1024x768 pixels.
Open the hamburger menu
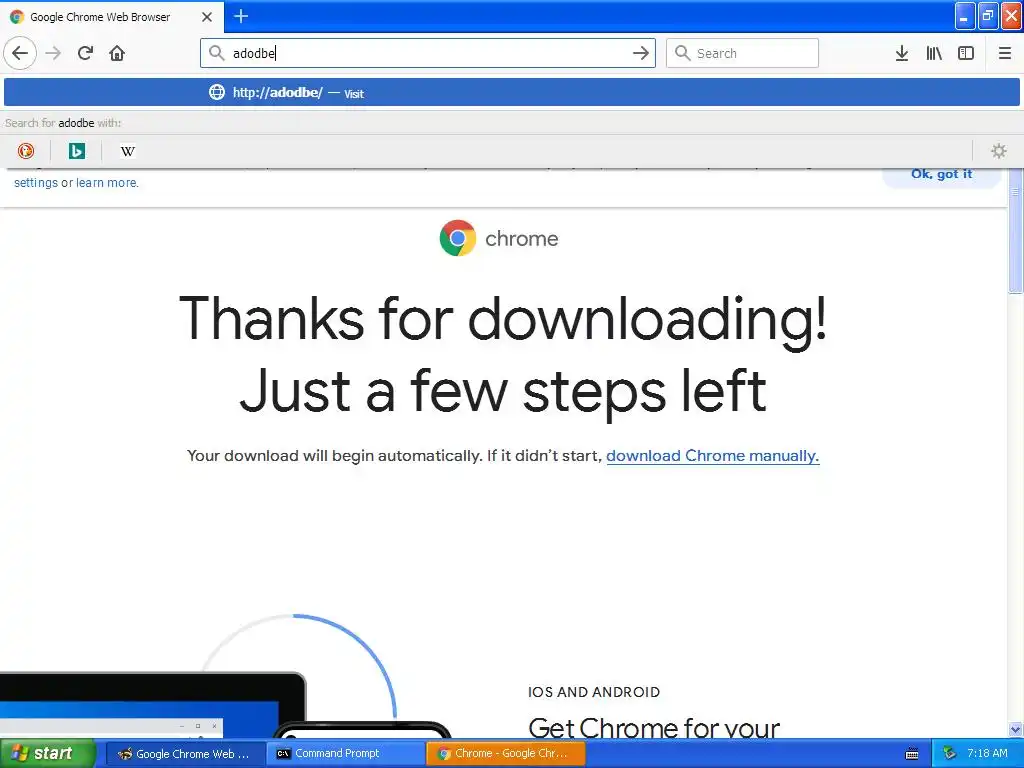coord(1004,53)
